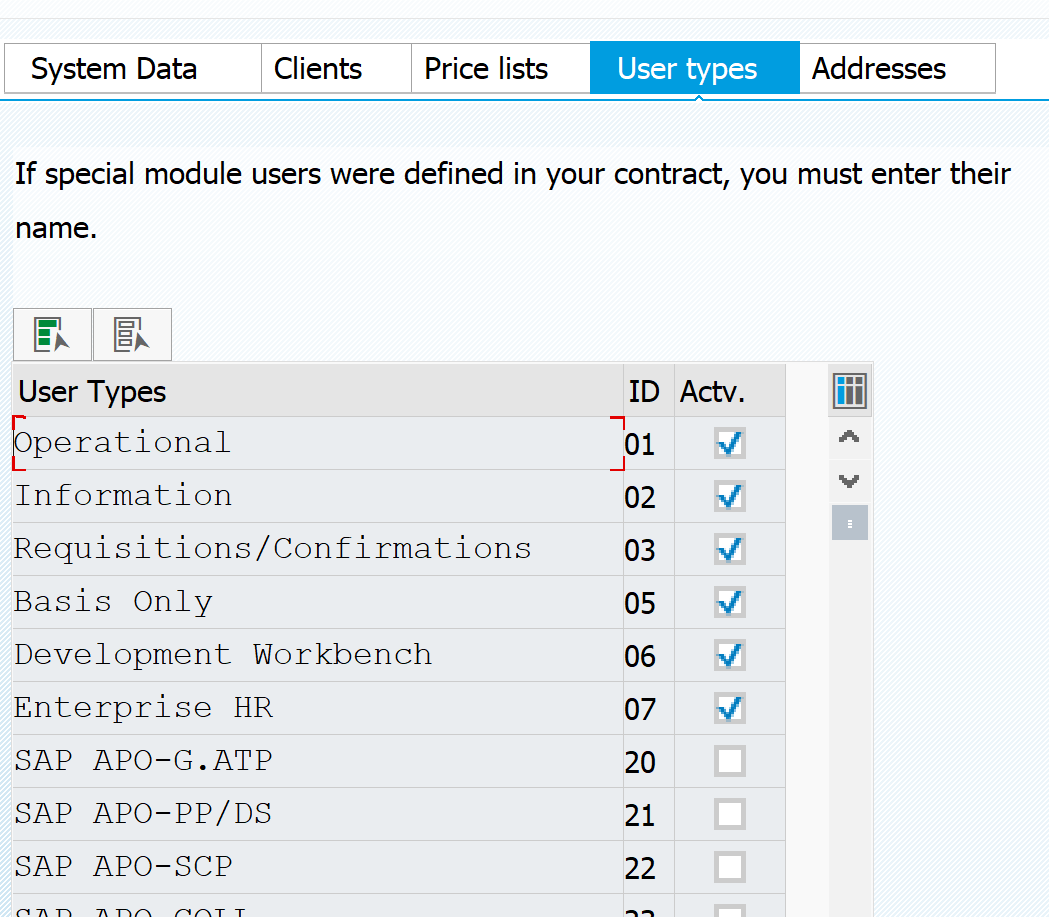The width and height of the screenshot is (1049, 917).
Task: Activate the SAP APO-PP/DS checkbox
Action: pos(729,814)
